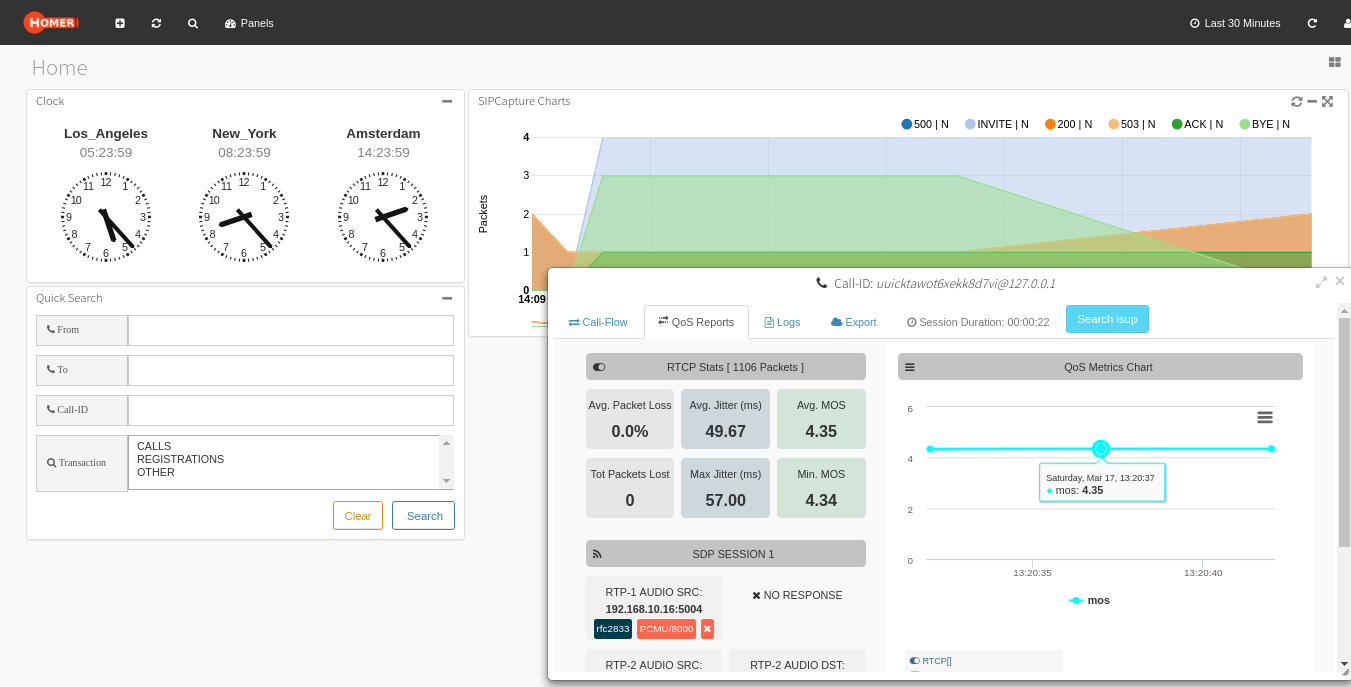Click the Search isup button
Image resolution: width=1351 pixels, height=687 pixels.
(x=1107, y=319)
